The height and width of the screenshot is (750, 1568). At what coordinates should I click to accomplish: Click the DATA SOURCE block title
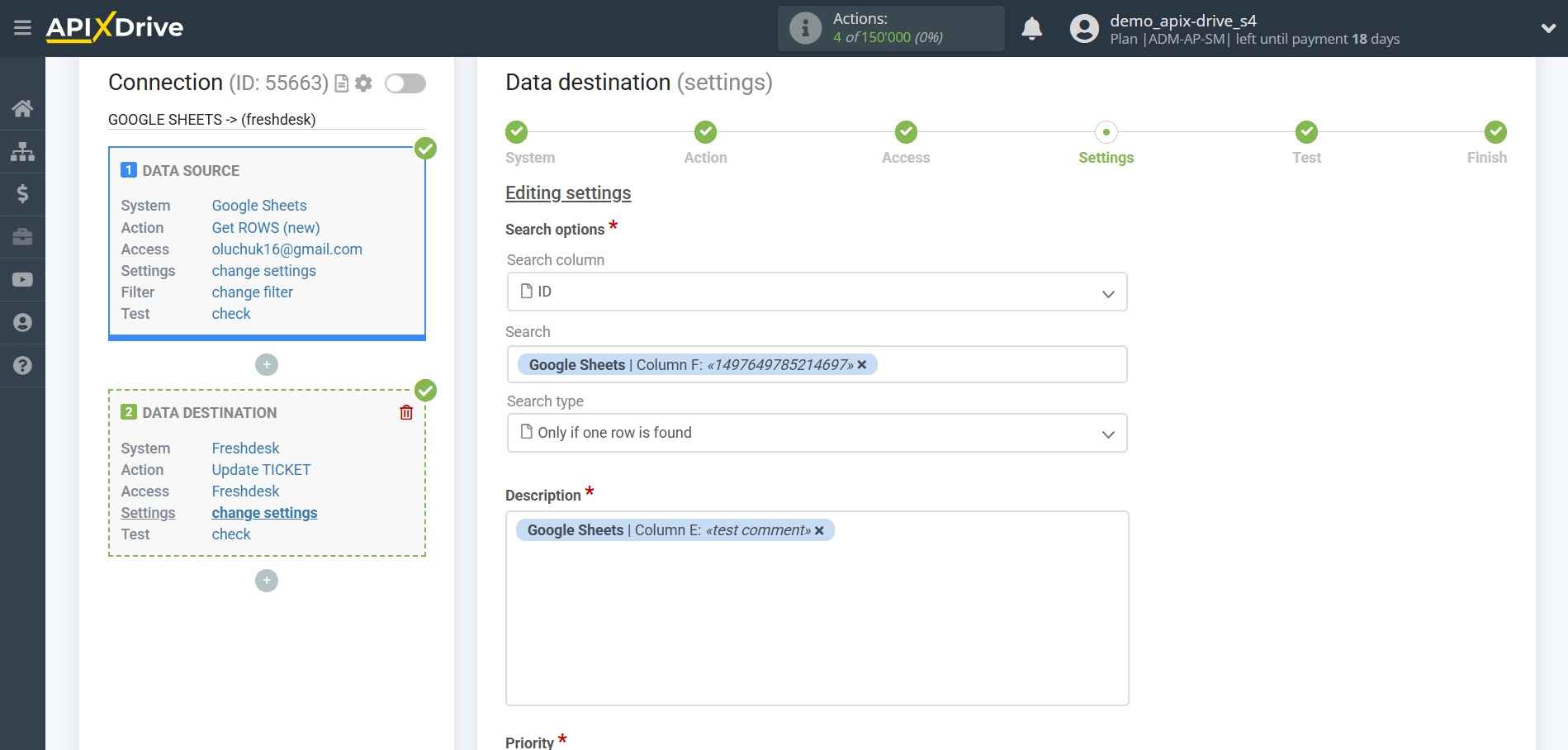pos(191,171)
